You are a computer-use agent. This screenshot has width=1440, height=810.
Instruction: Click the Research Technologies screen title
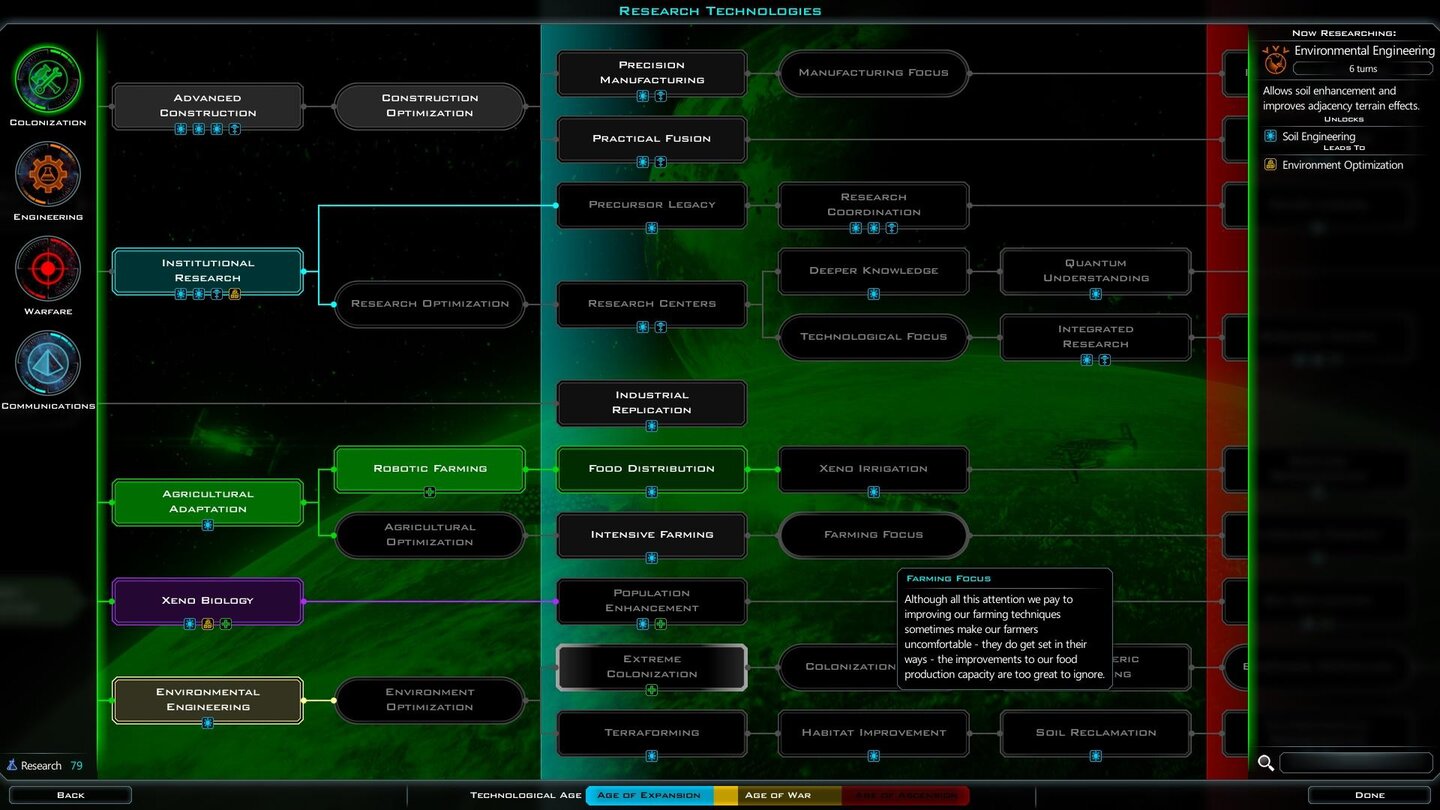tap(720, 11)
